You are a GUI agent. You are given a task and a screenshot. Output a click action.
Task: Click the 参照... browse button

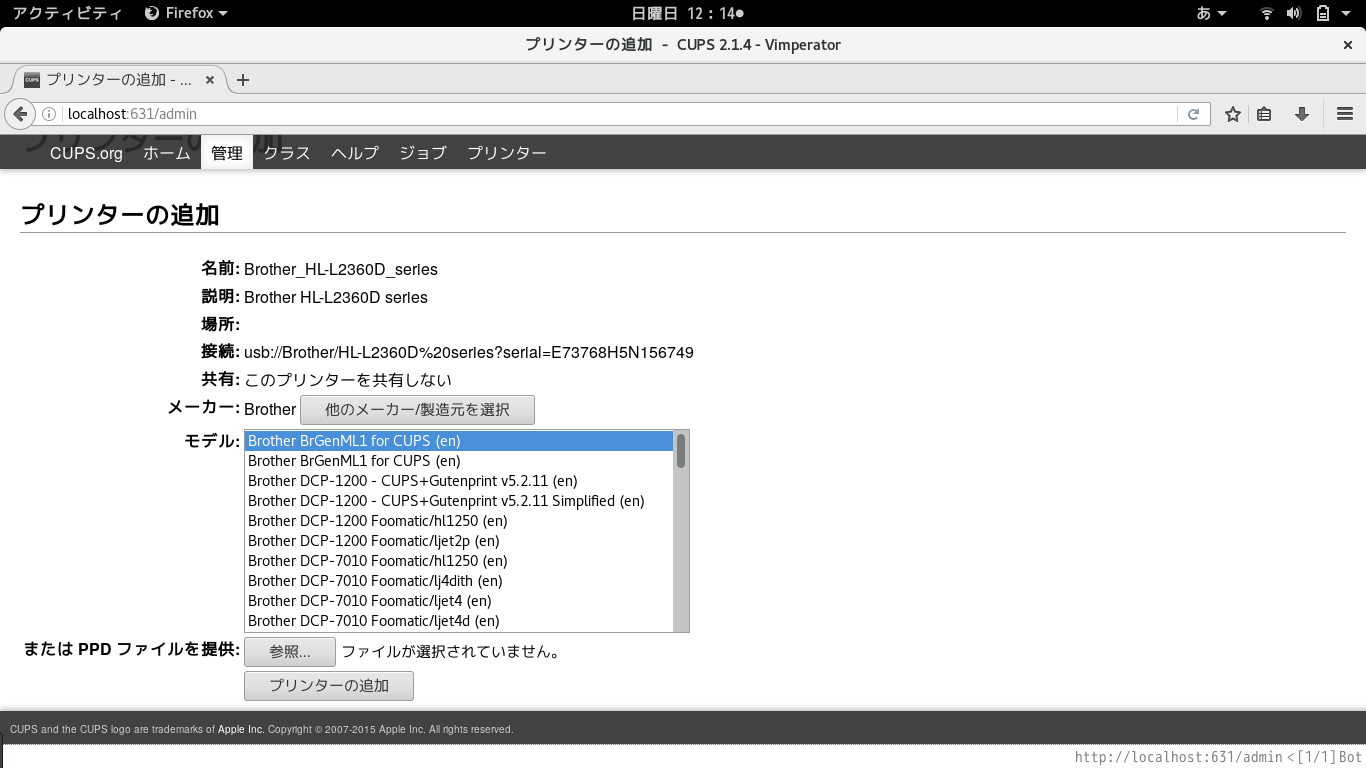[290, 652]
